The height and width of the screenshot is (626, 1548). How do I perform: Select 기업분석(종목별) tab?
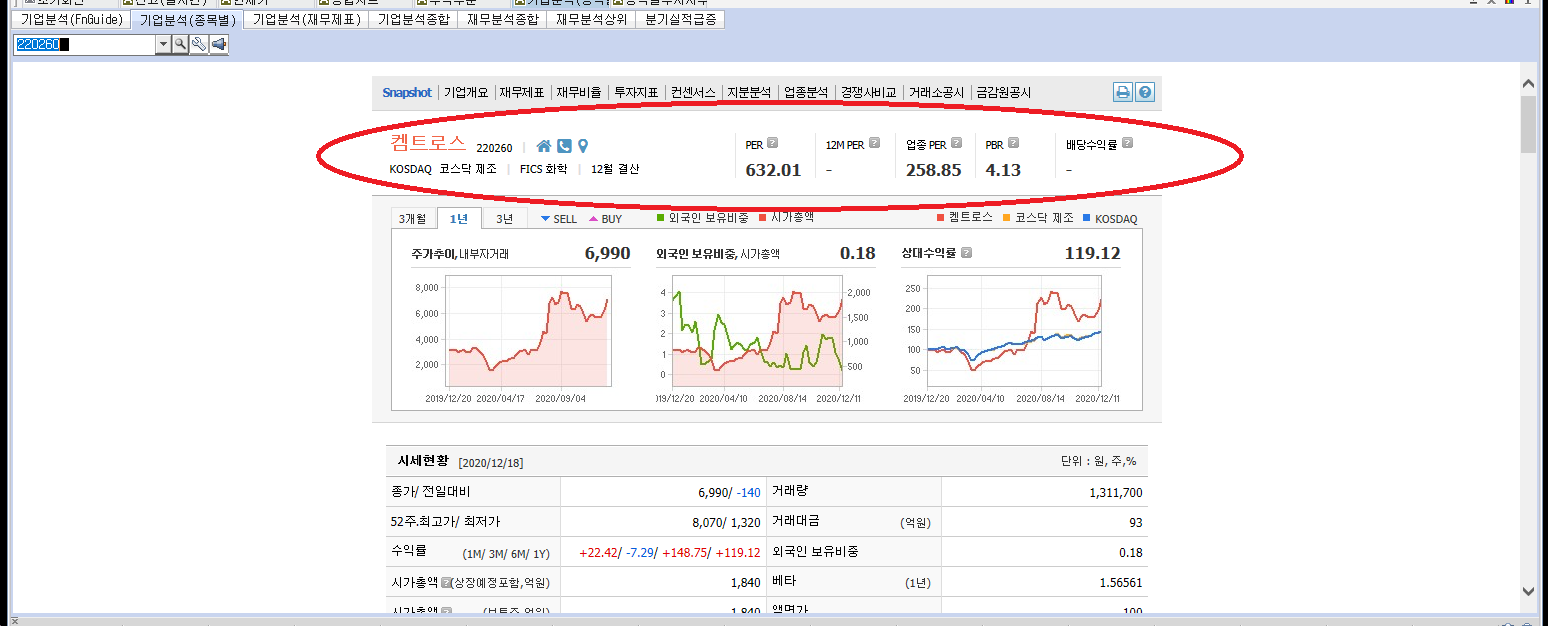(188, 19)
